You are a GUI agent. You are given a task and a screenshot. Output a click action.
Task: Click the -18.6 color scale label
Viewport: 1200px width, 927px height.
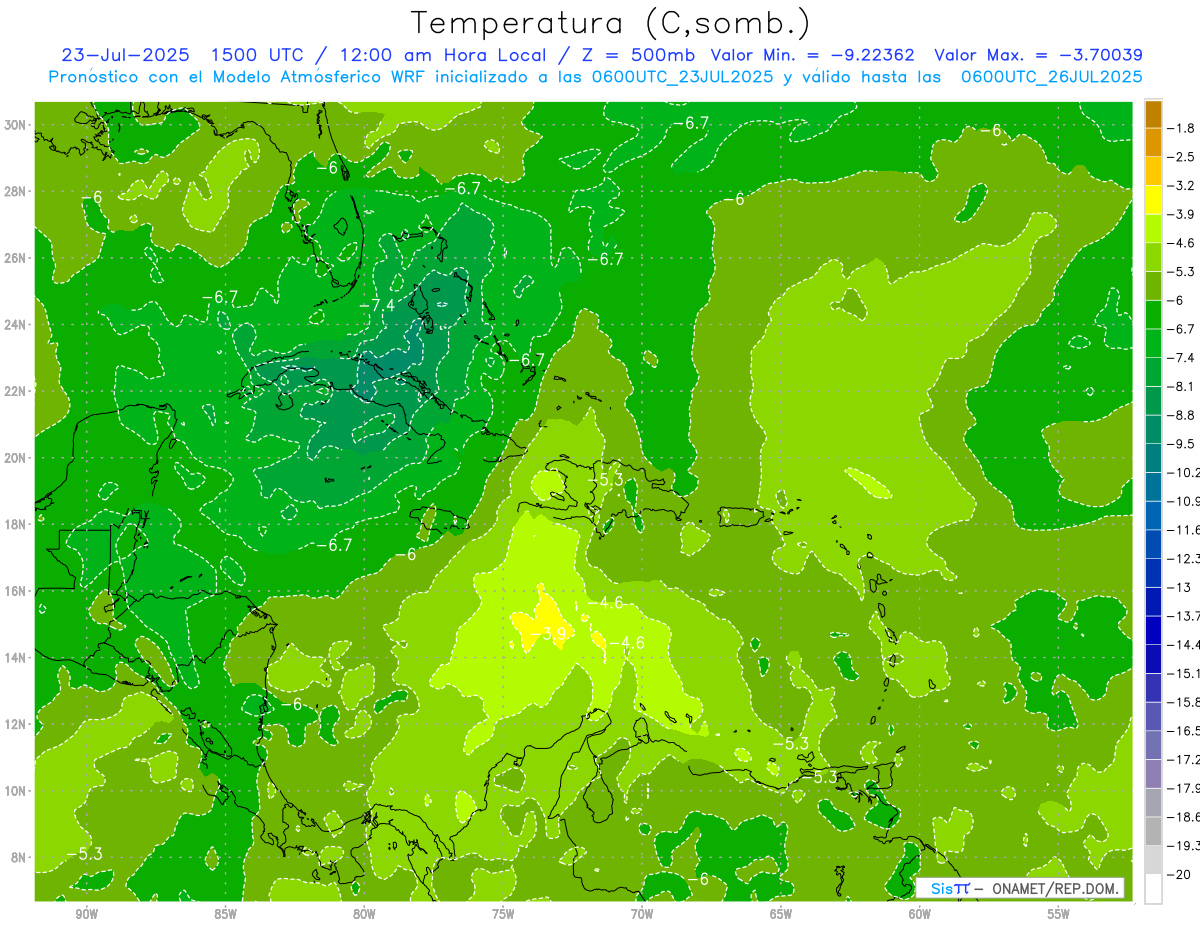[x=1184, y=817]
